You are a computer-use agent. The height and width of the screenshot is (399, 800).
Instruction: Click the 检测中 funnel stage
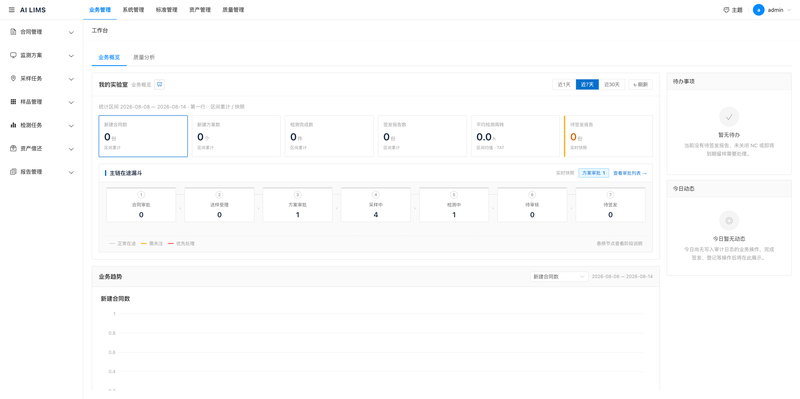coord(454,205)
